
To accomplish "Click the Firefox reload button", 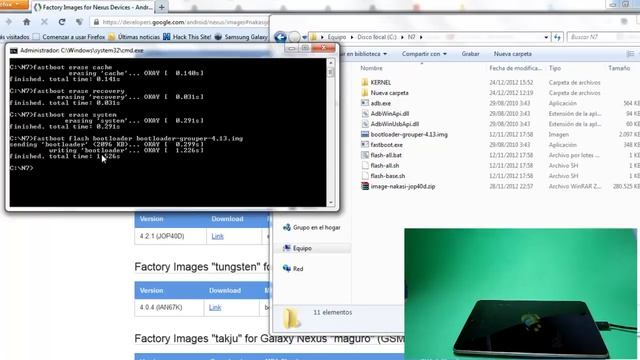I will 62,22.
